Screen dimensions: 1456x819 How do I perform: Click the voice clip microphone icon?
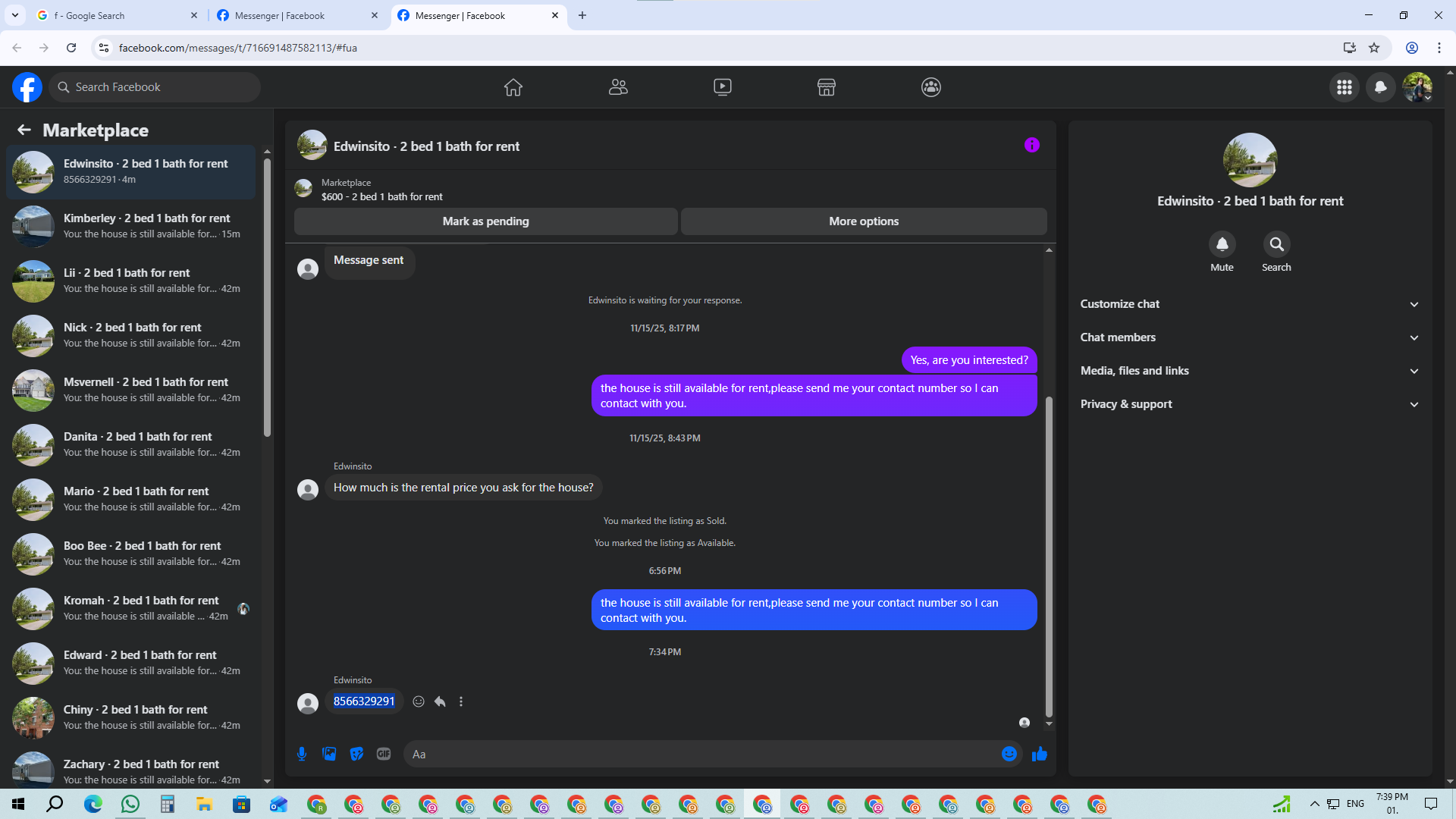click(302, 754)
